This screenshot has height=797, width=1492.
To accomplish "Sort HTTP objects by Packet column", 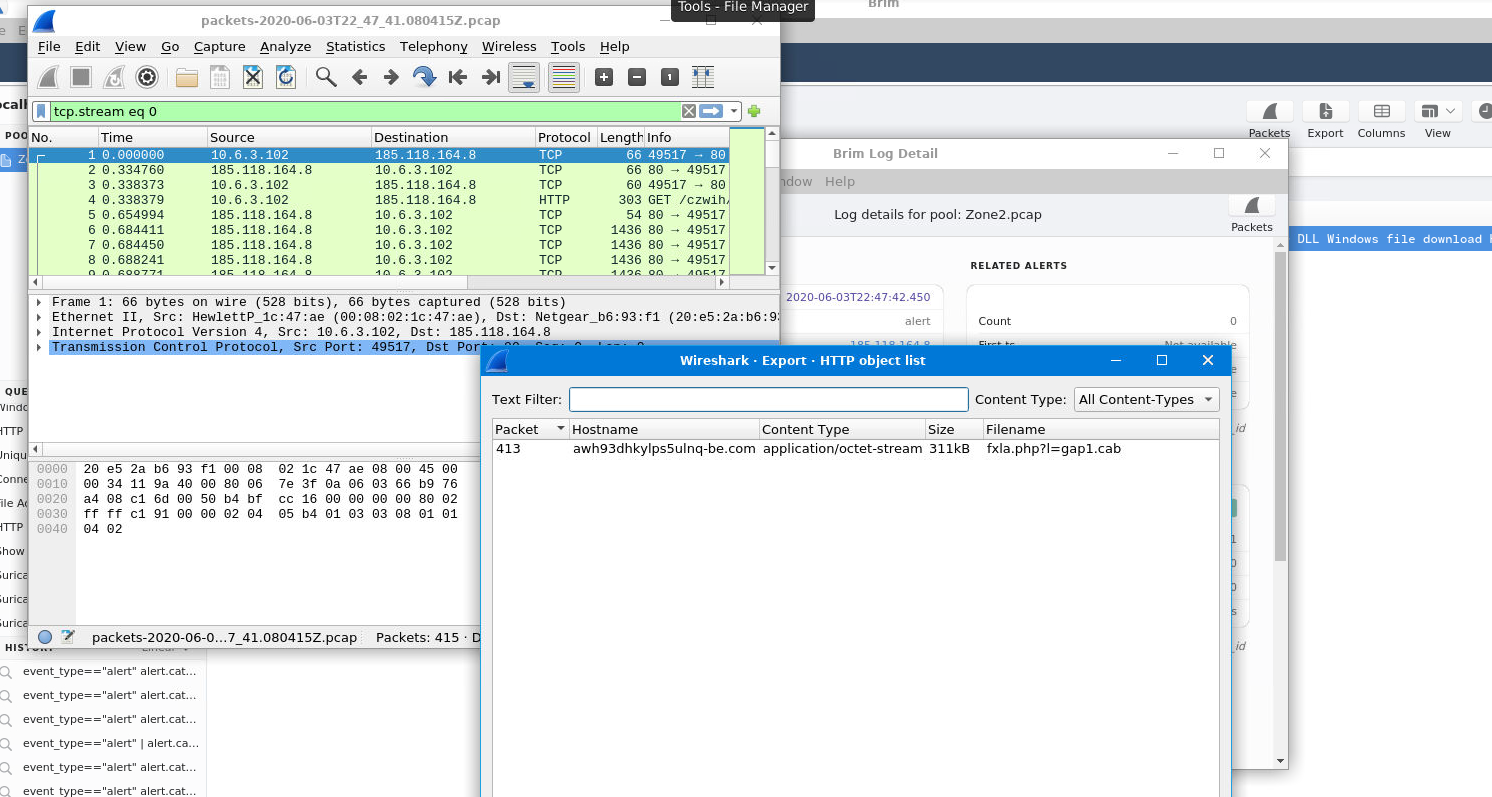I will [531, 429].
